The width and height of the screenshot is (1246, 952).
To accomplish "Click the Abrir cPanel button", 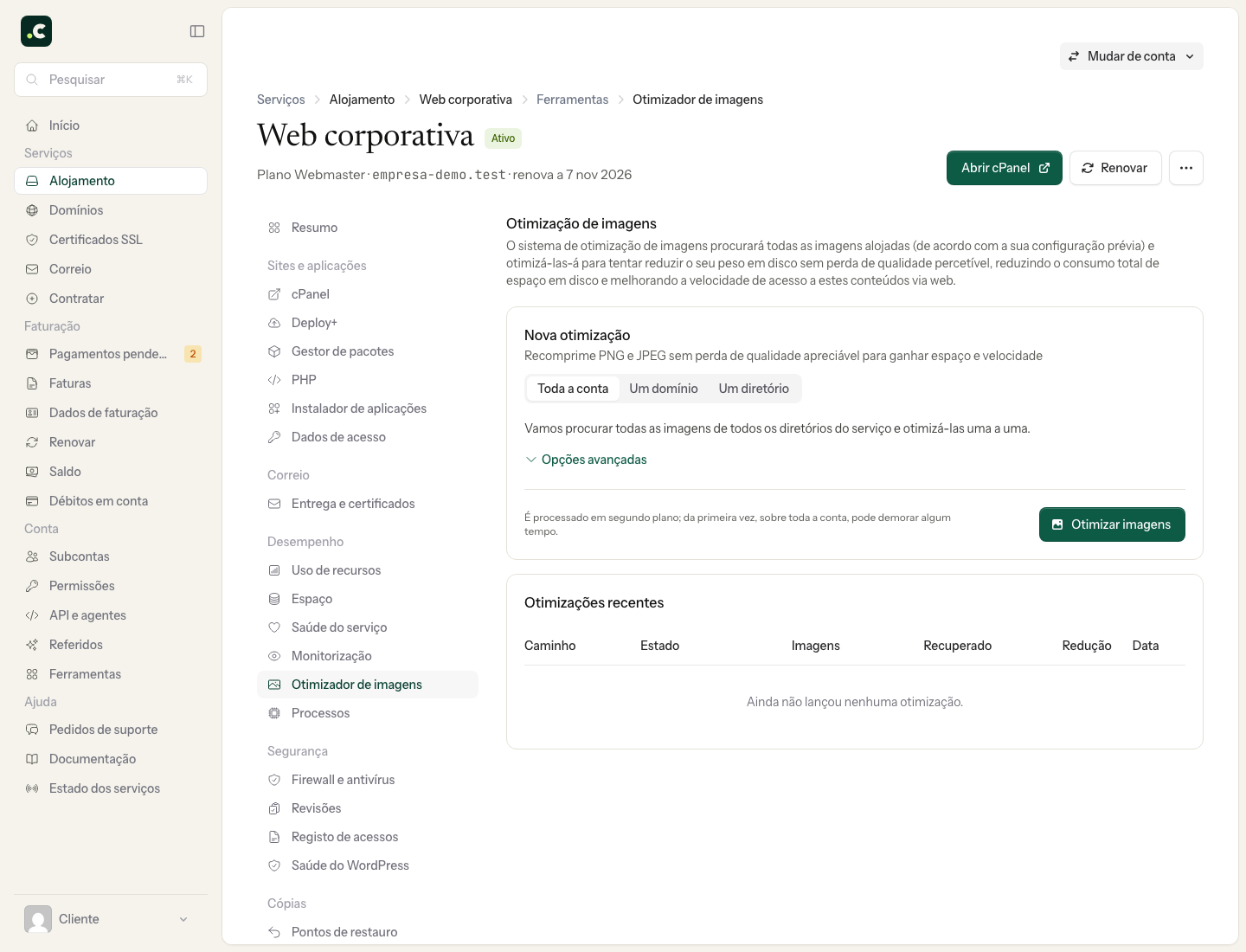I will 1005,168.
